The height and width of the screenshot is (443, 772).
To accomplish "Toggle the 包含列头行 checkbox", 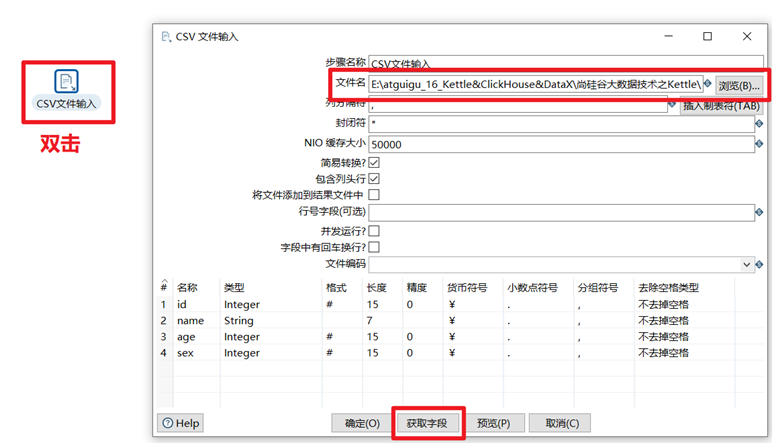I will tap(374, 179).
